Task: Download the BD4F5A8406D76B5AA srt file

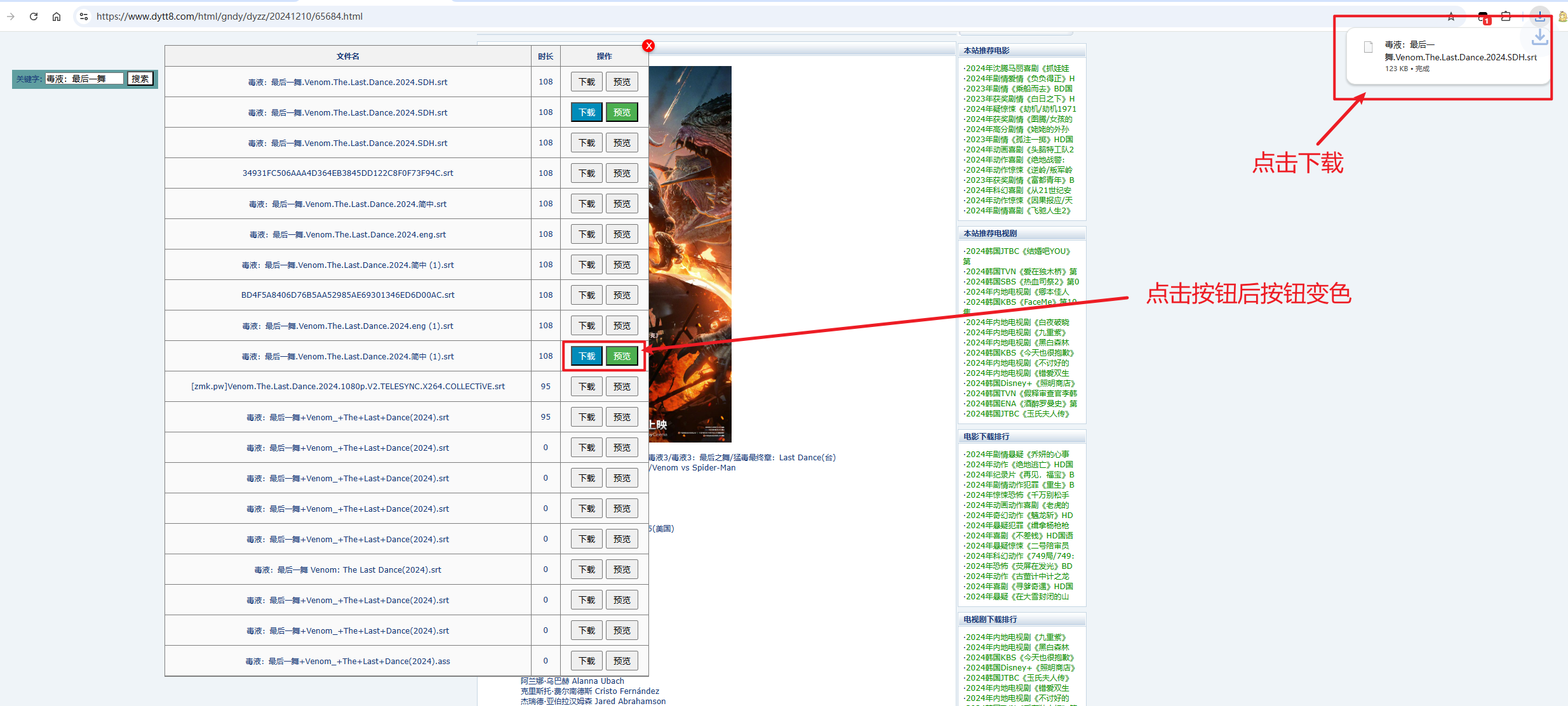Action: point(587,295)
